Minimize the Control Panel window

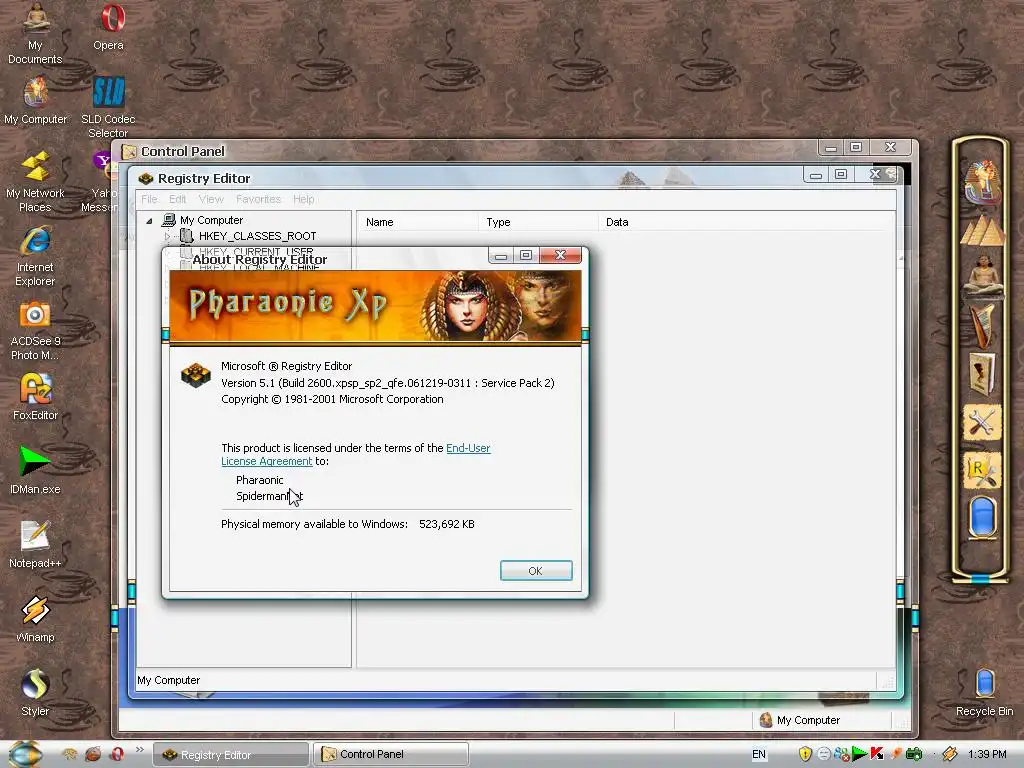coord(831,148)
